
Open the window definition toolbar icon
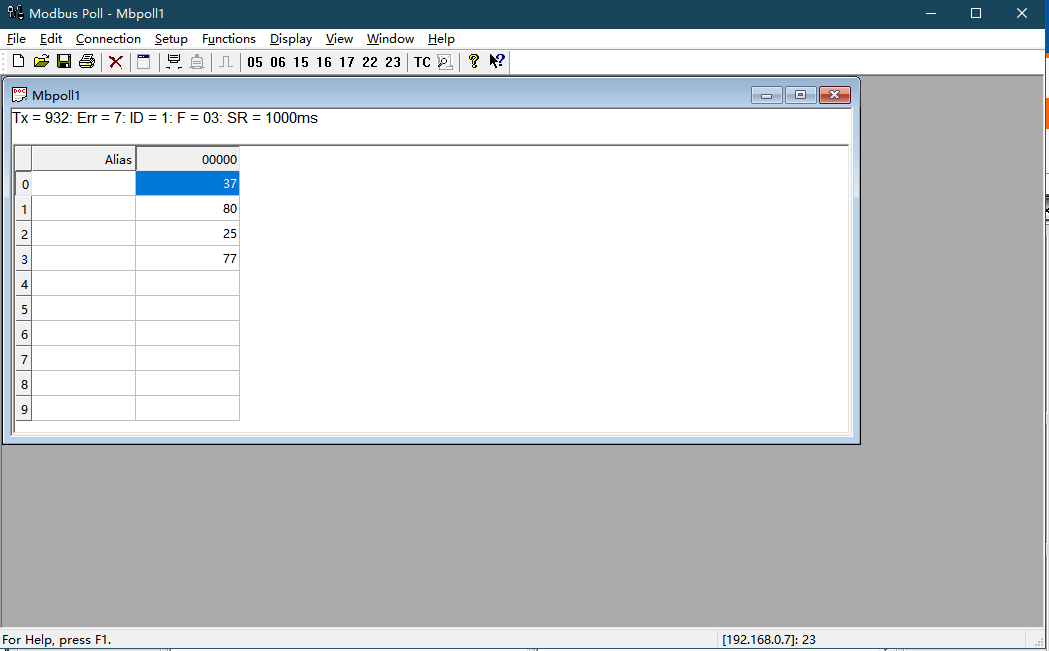[x=144, y=62]
